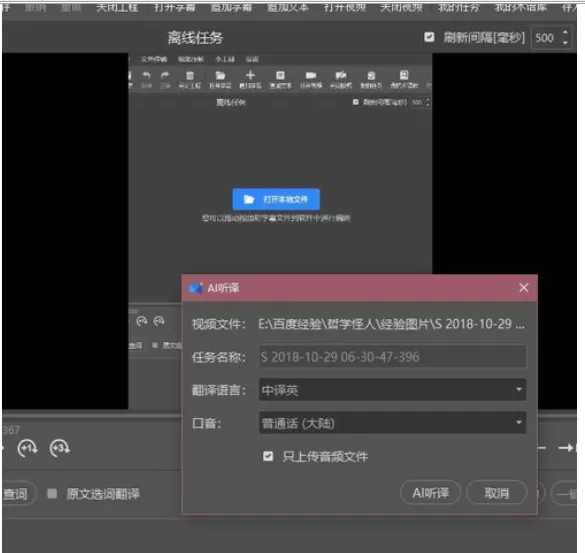Click the 离线任务 panel title
Image resolution: width=585 pixels, height=553 pixels.
coord(195,38)
